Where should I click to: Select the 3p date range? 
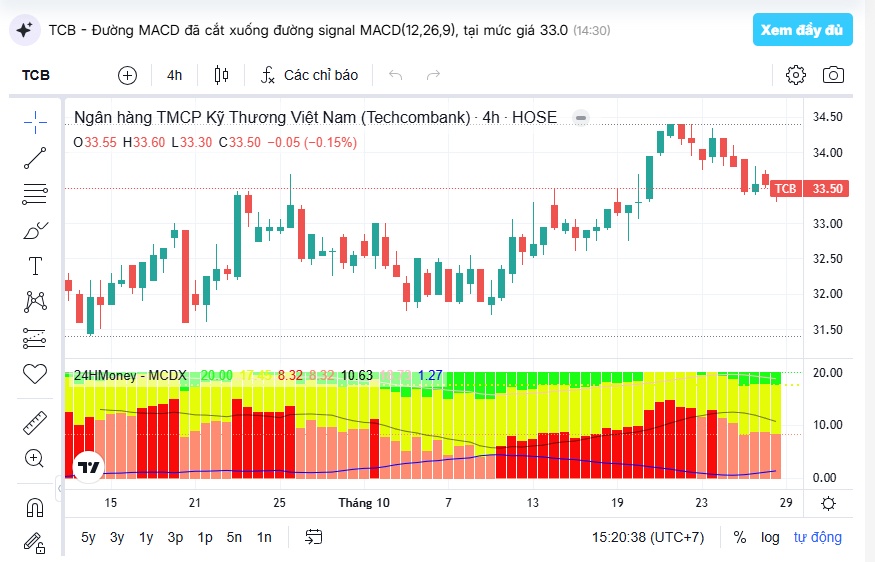point(175,537)
